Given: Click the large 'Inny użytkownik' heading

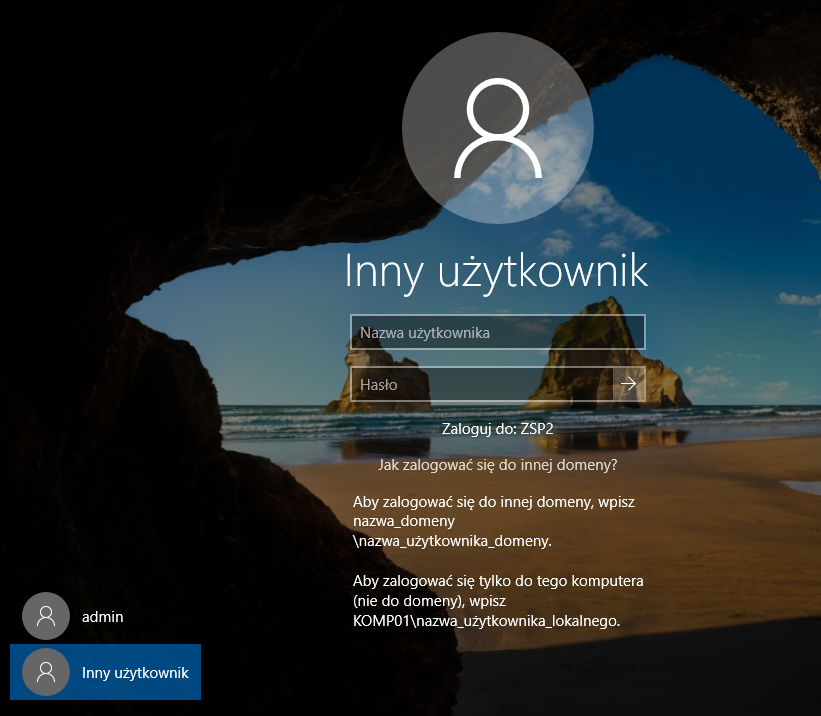Looking at the screenshot, I should 496,272.
